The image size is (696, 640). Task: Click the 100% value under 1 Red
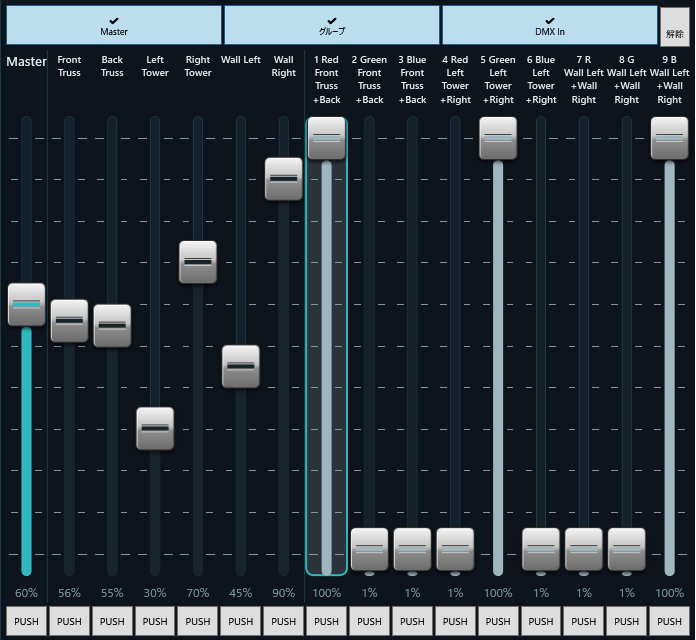click(327, 593)
